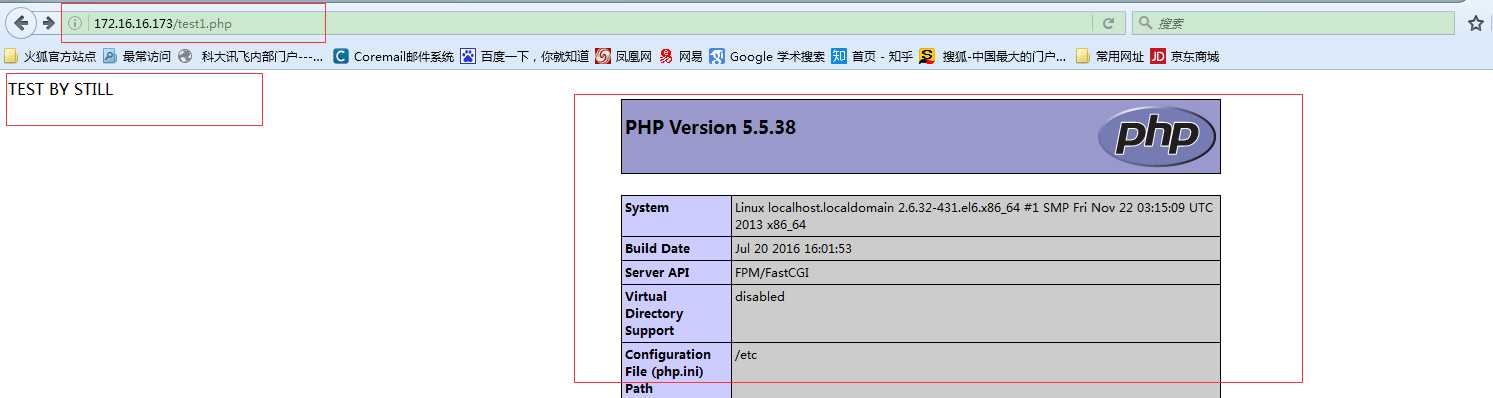Reload the page with the refresh button
Image resolution: width=1493 pixels, height=398 pixels.
click(x=1108, y=23)
